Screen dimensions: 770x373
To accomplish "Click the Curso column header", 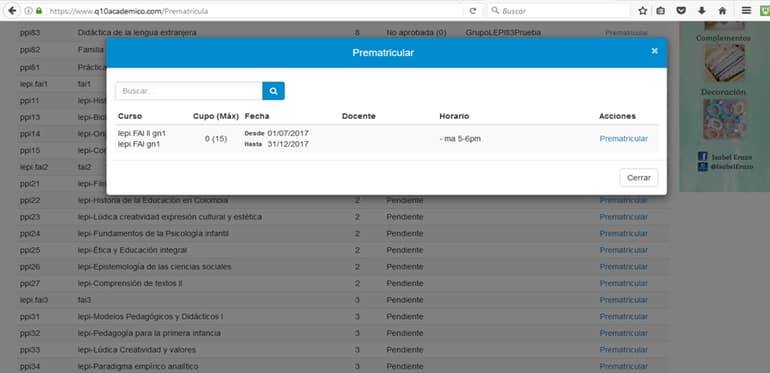I will pos(130,116).
